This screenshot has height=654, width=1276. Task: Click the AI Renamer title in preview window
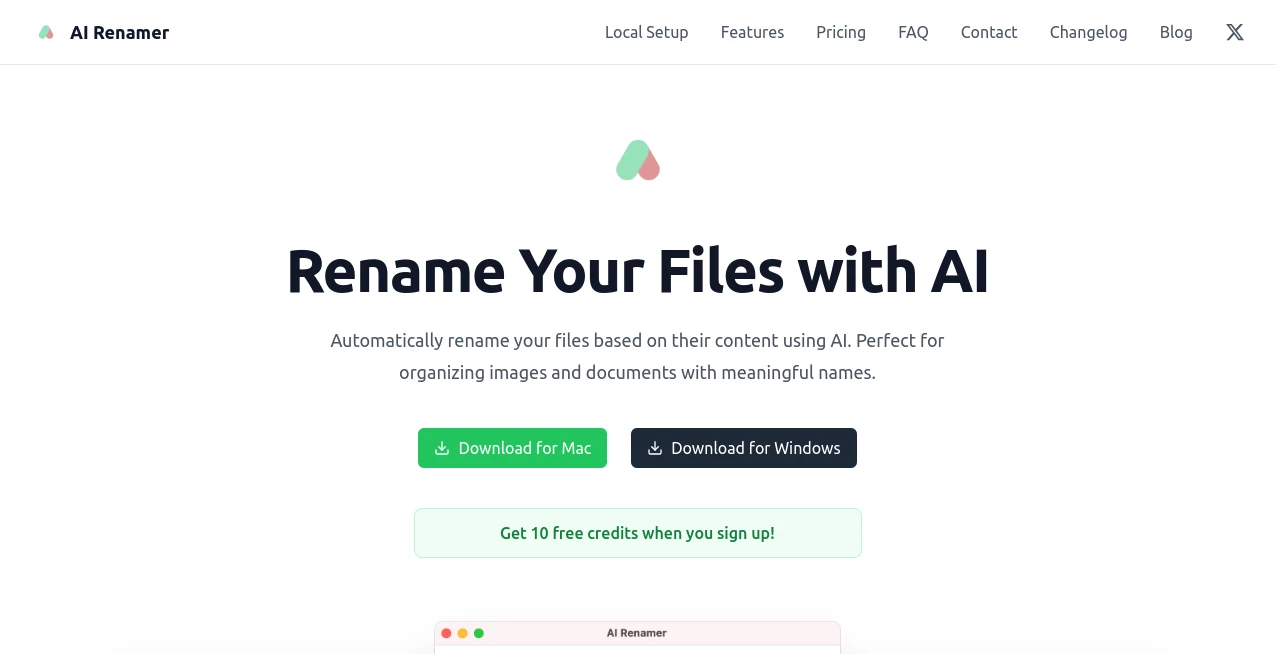pos(637,633)
